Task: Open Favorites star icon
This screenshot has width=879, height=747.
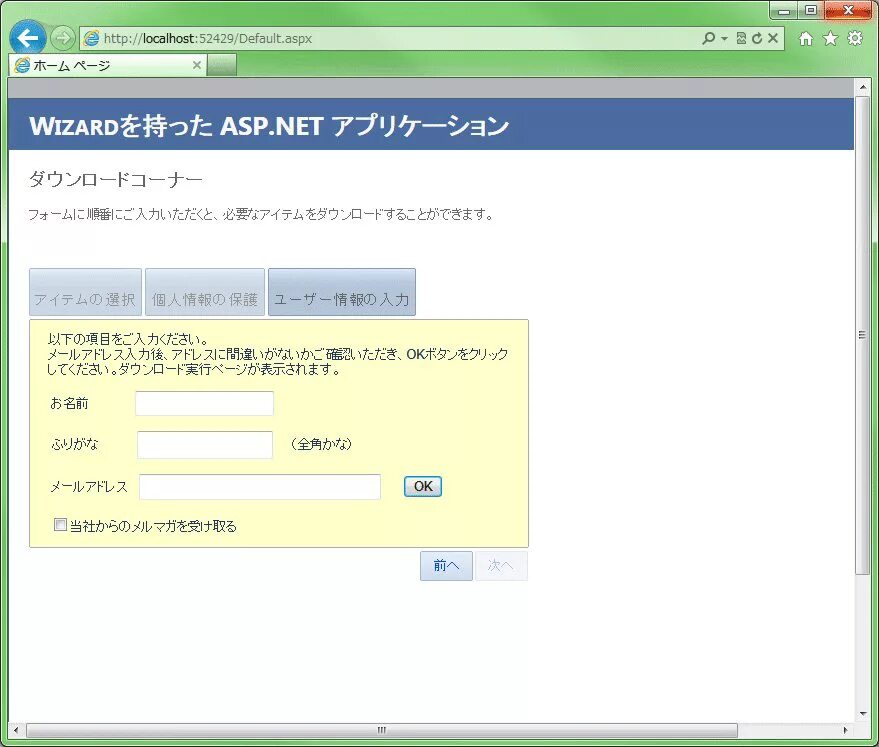Action: (x=830, y=38)
